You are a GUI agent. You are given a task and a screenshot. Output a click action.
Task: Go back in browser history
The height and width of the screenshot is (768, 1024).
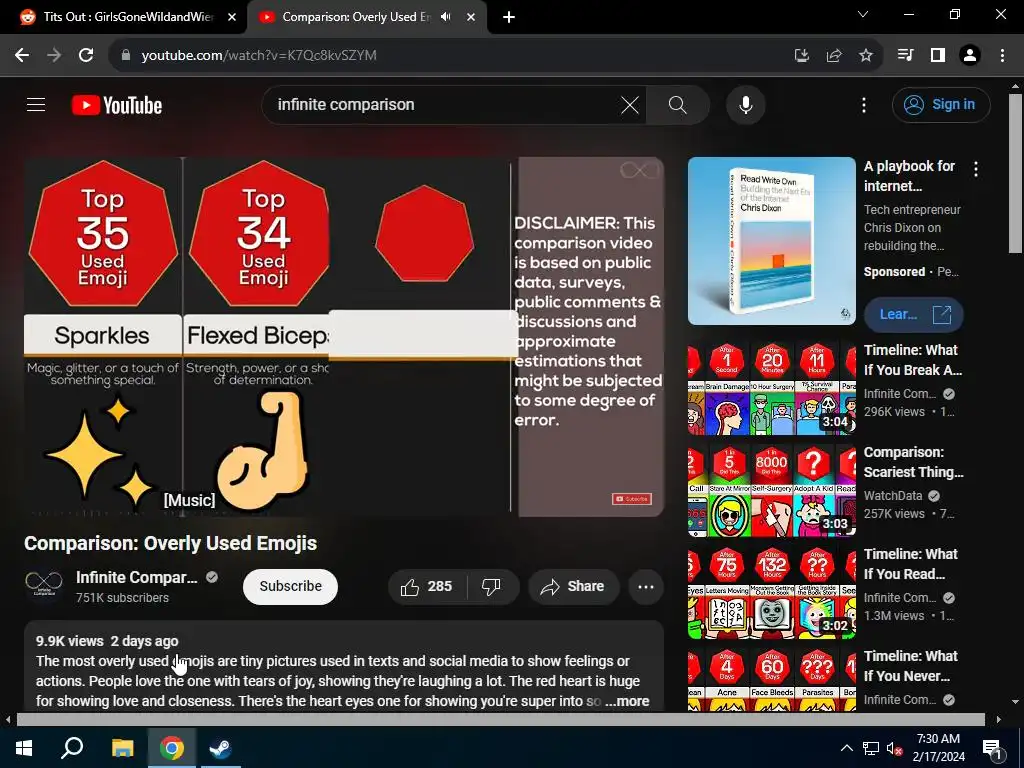[x=22, y=56]
